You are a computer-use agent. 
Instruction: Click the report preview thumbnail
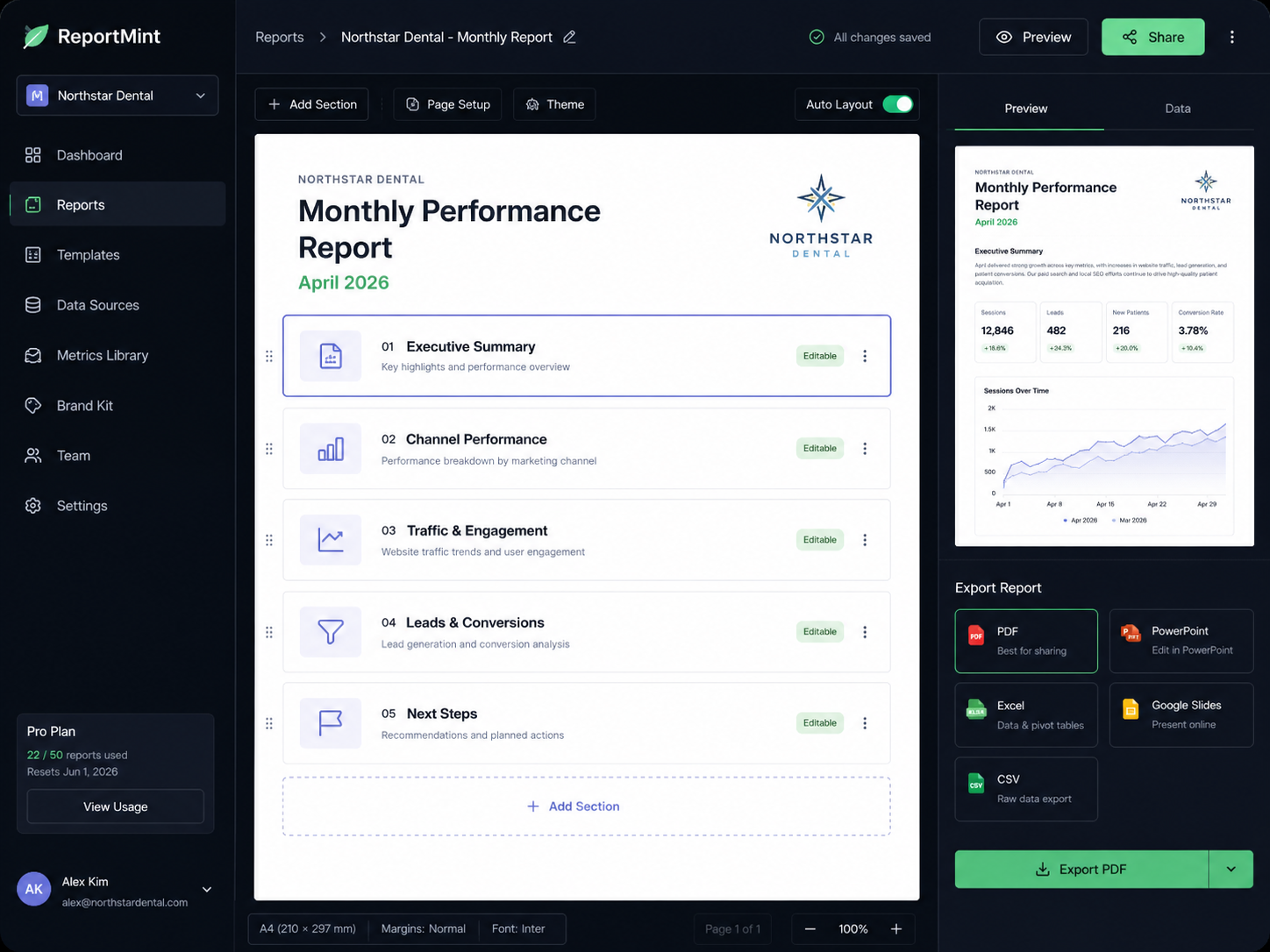[x=1104, y=346]
